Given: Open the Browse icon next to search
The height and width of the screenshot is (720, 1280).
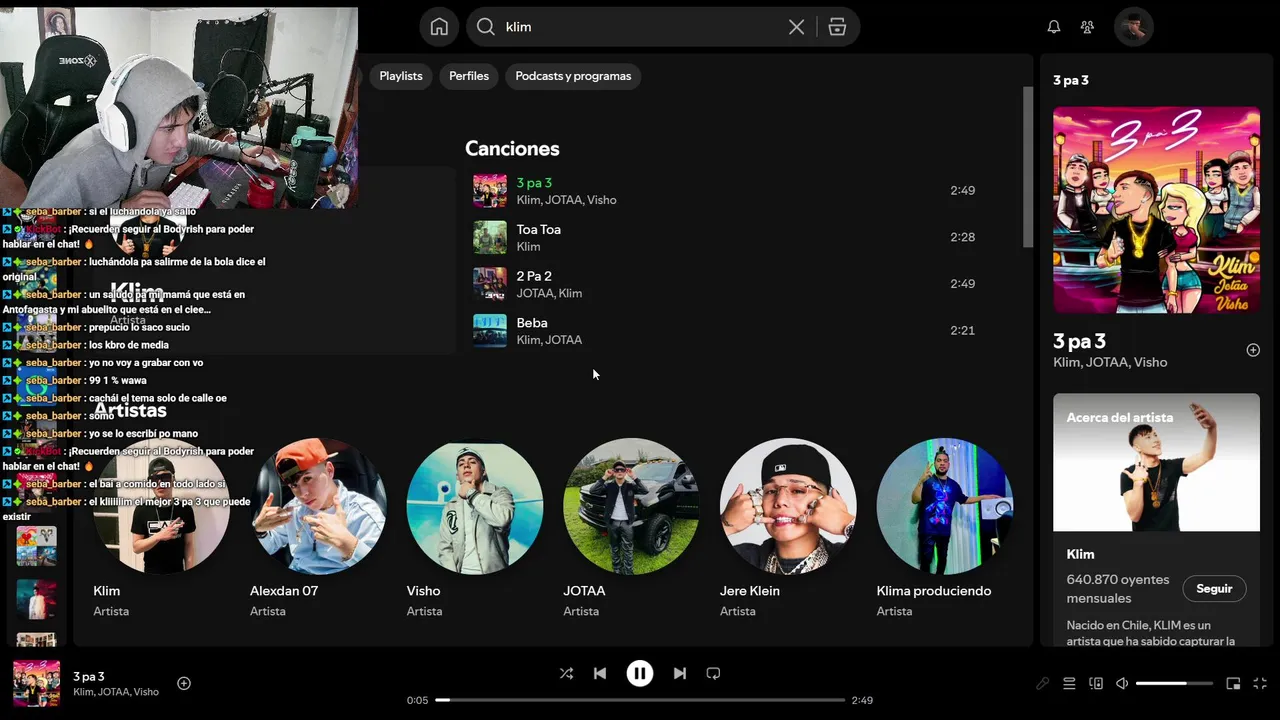Looking at the screenshot, I should pos(837,27).
